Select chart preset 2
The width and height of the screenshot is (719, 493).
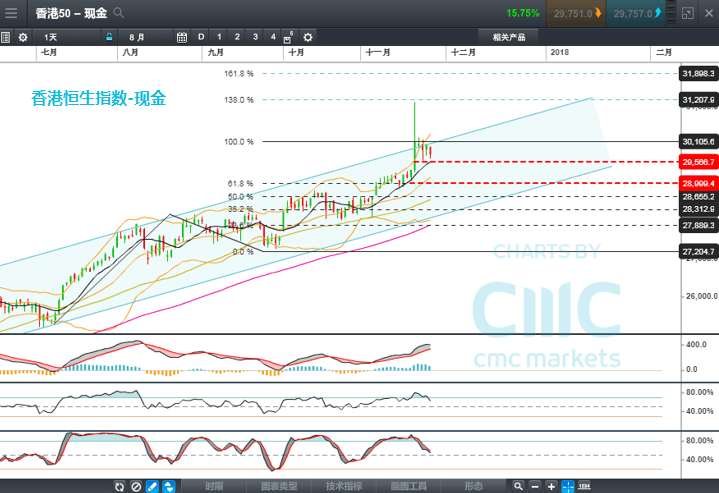click(x=237, y=37)
